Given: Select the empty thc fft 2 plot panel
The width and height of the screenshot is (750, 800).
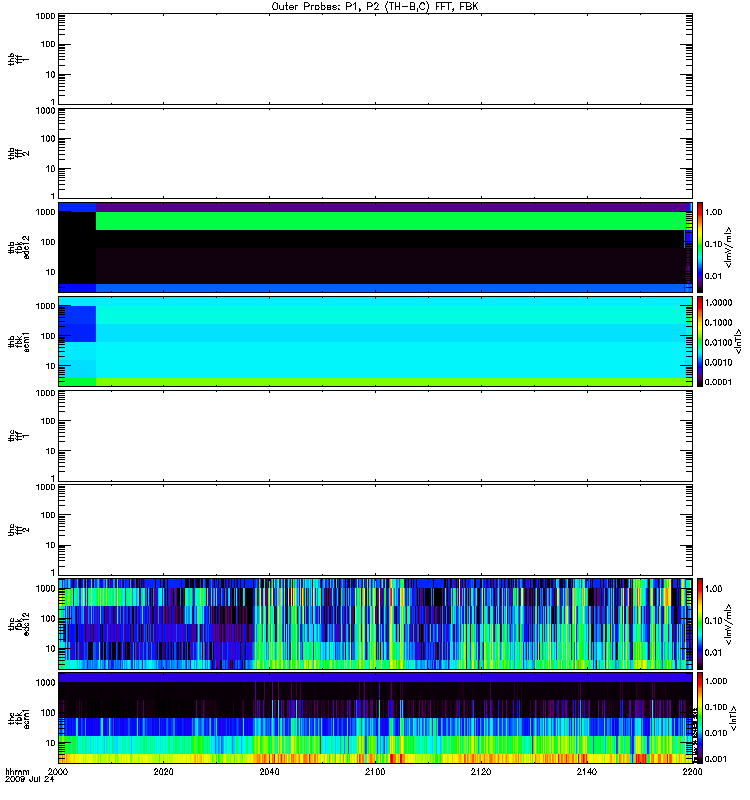Looking at the screenshot, I should (x=375, y=530).
